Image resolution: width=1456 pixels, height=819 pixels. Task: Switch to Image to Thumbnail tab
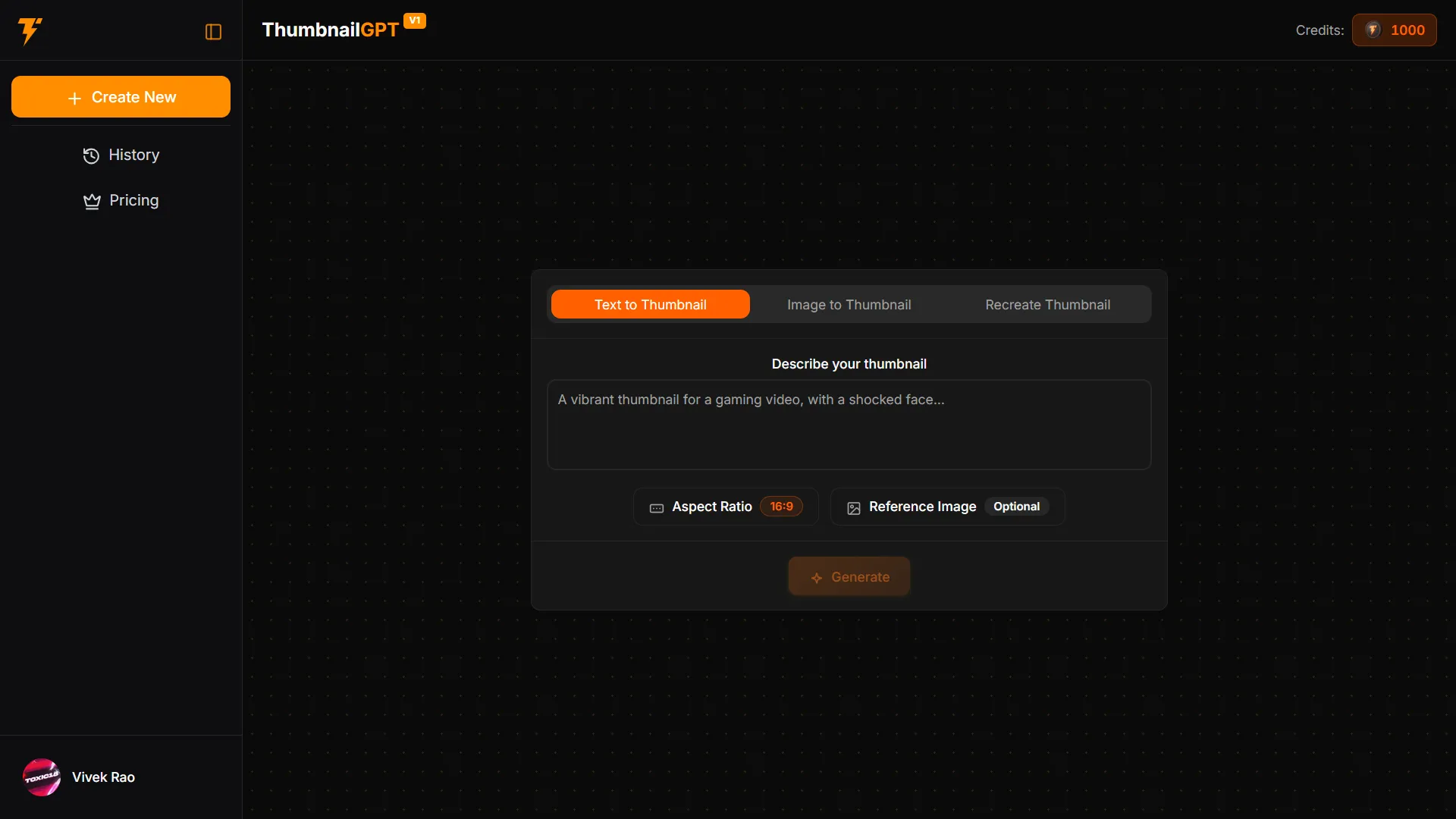(849, 305)
